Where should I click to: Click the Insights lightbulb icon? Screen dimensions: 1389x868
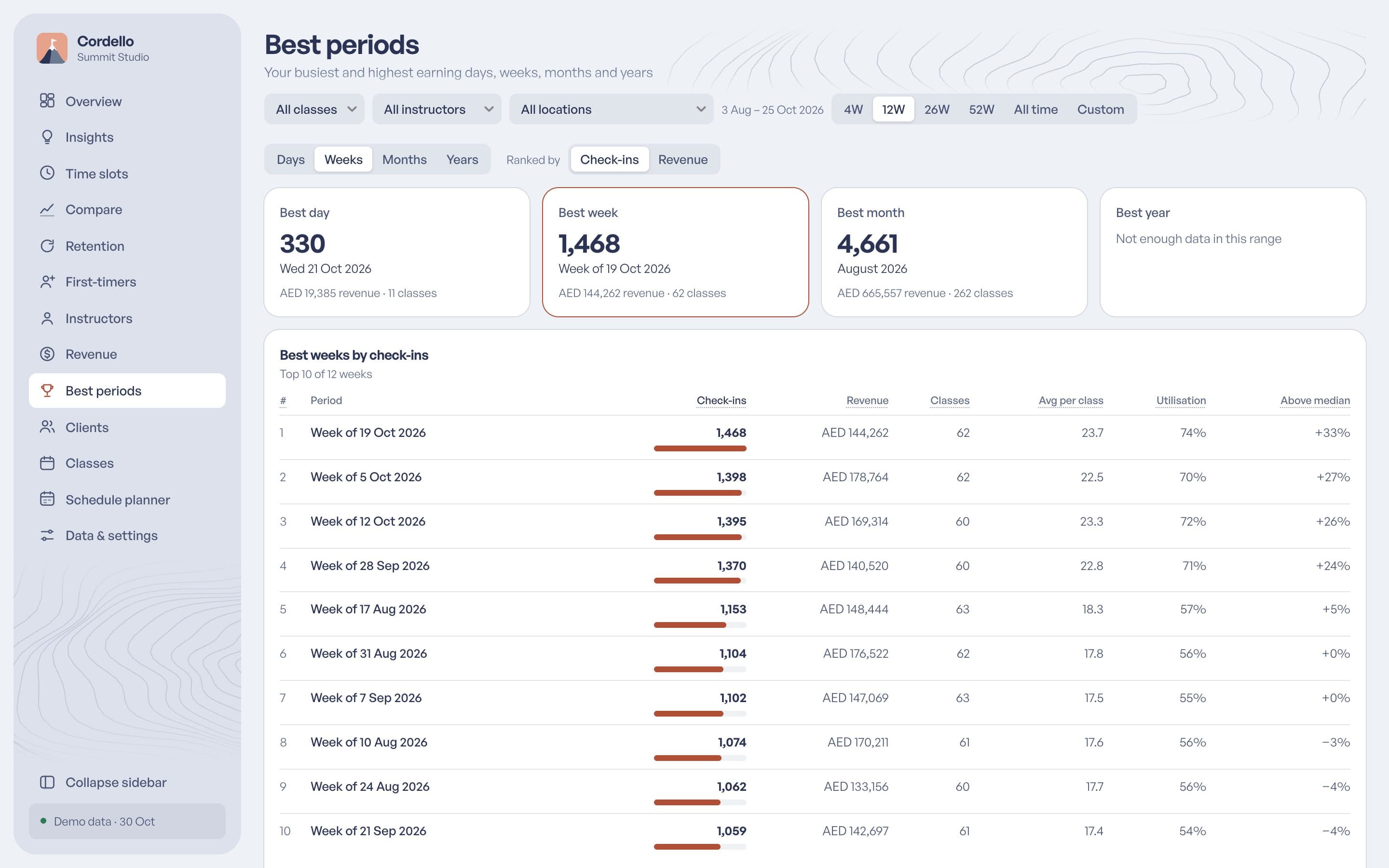(x=47, y=137)
